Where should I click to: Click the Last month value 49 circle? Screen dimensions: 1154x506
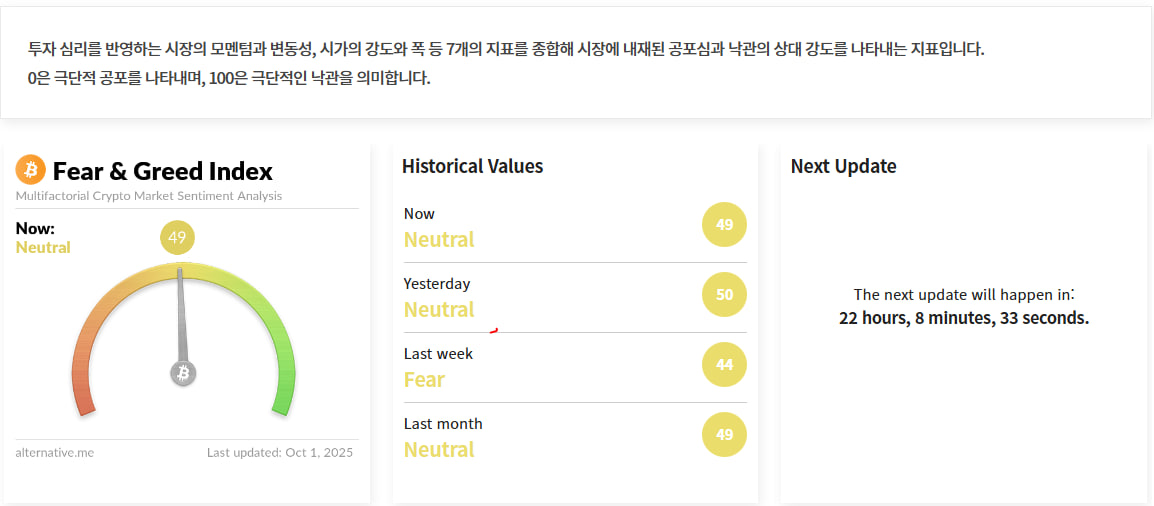724,435
